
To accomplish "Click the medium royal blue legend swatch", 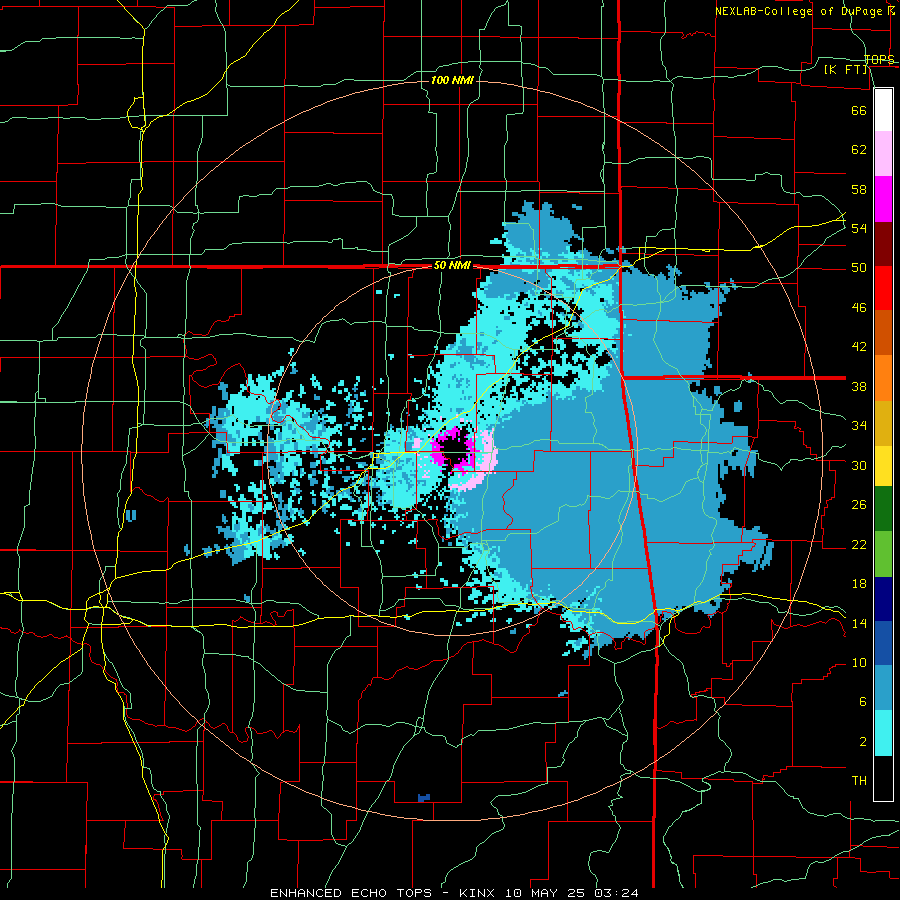I will (x=883, y=643).
